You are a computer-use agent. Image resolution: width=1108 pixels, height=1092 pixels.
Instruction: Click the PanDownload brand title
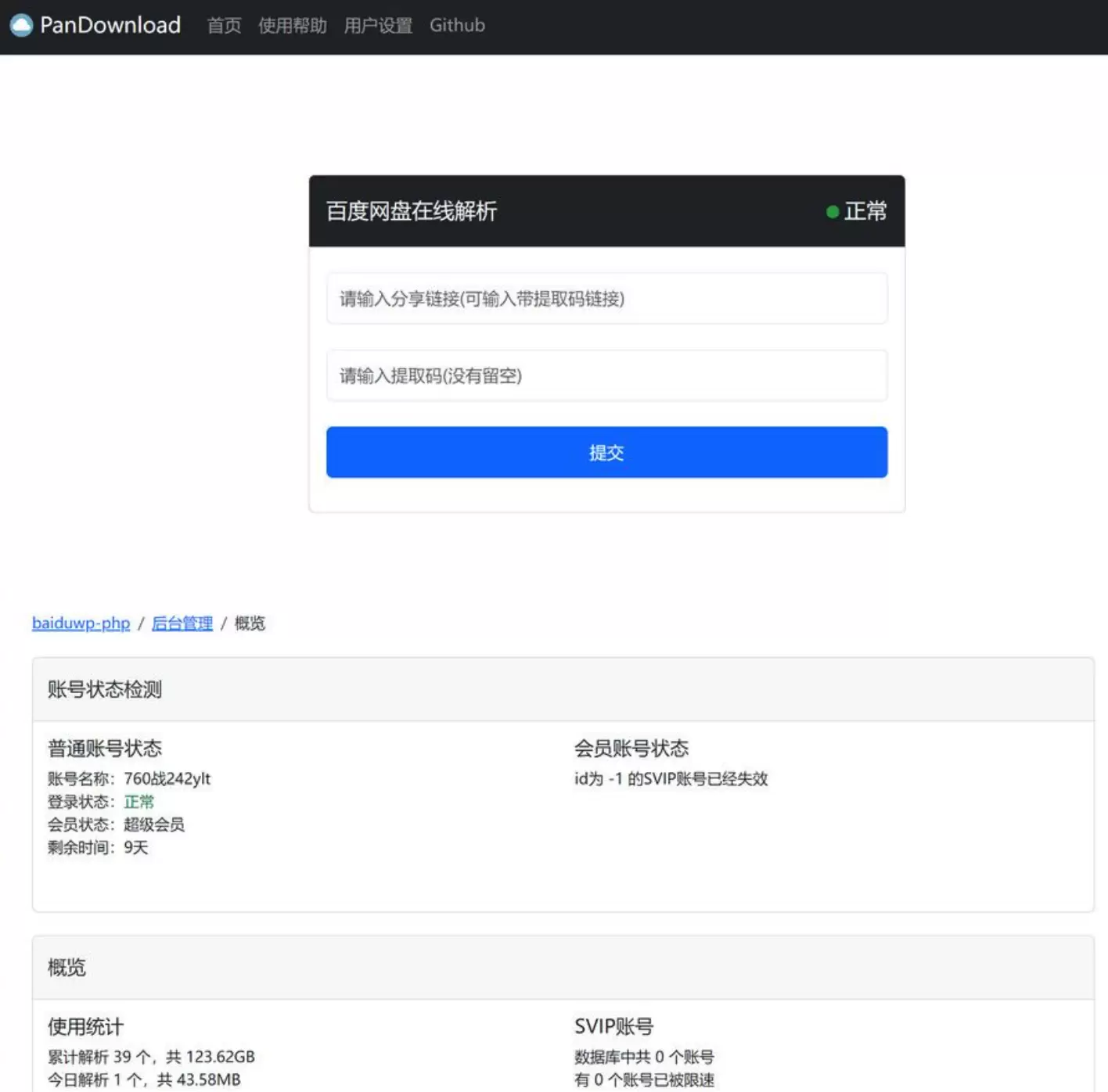pyautogui.click(x=110, y=25)
